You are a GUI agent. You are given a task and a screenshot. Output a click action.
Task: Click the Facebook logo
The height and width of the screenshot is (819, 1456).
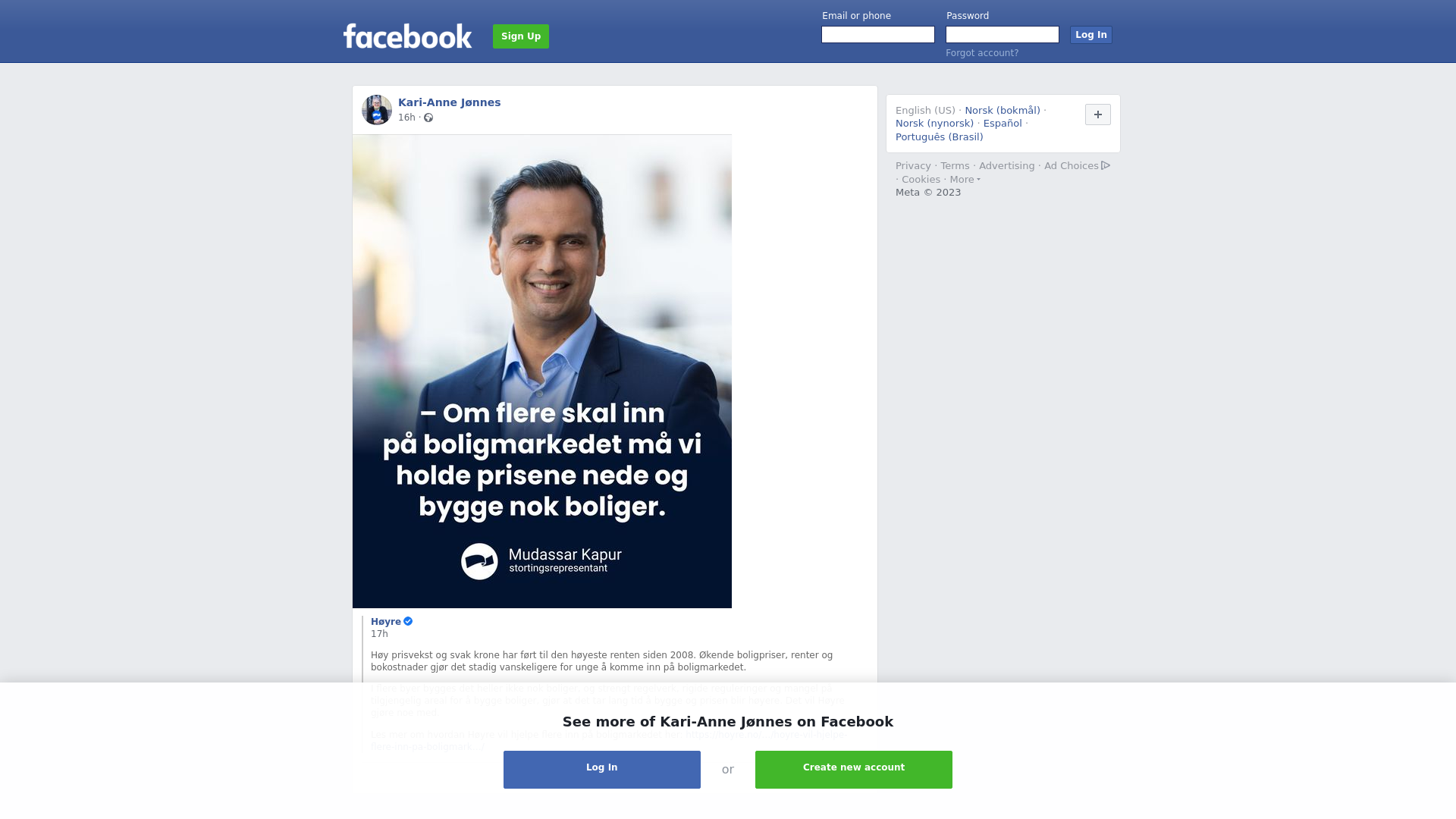click(x=407, y=36)
